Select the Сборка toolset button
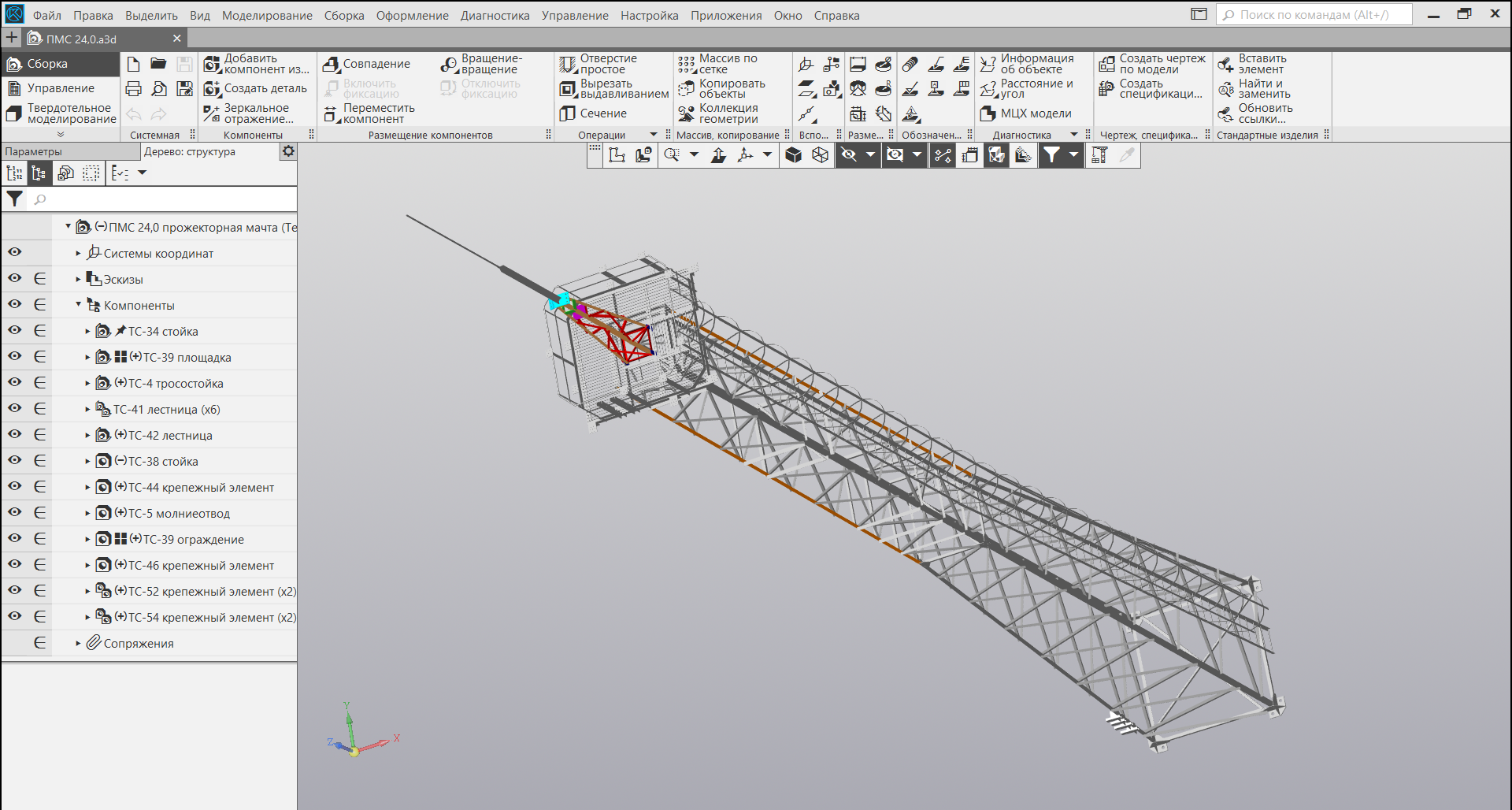 60,64
